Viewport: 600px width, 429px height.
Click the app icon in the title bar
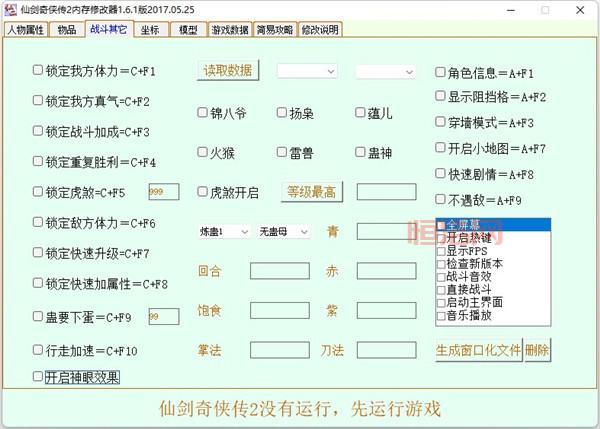10,9
